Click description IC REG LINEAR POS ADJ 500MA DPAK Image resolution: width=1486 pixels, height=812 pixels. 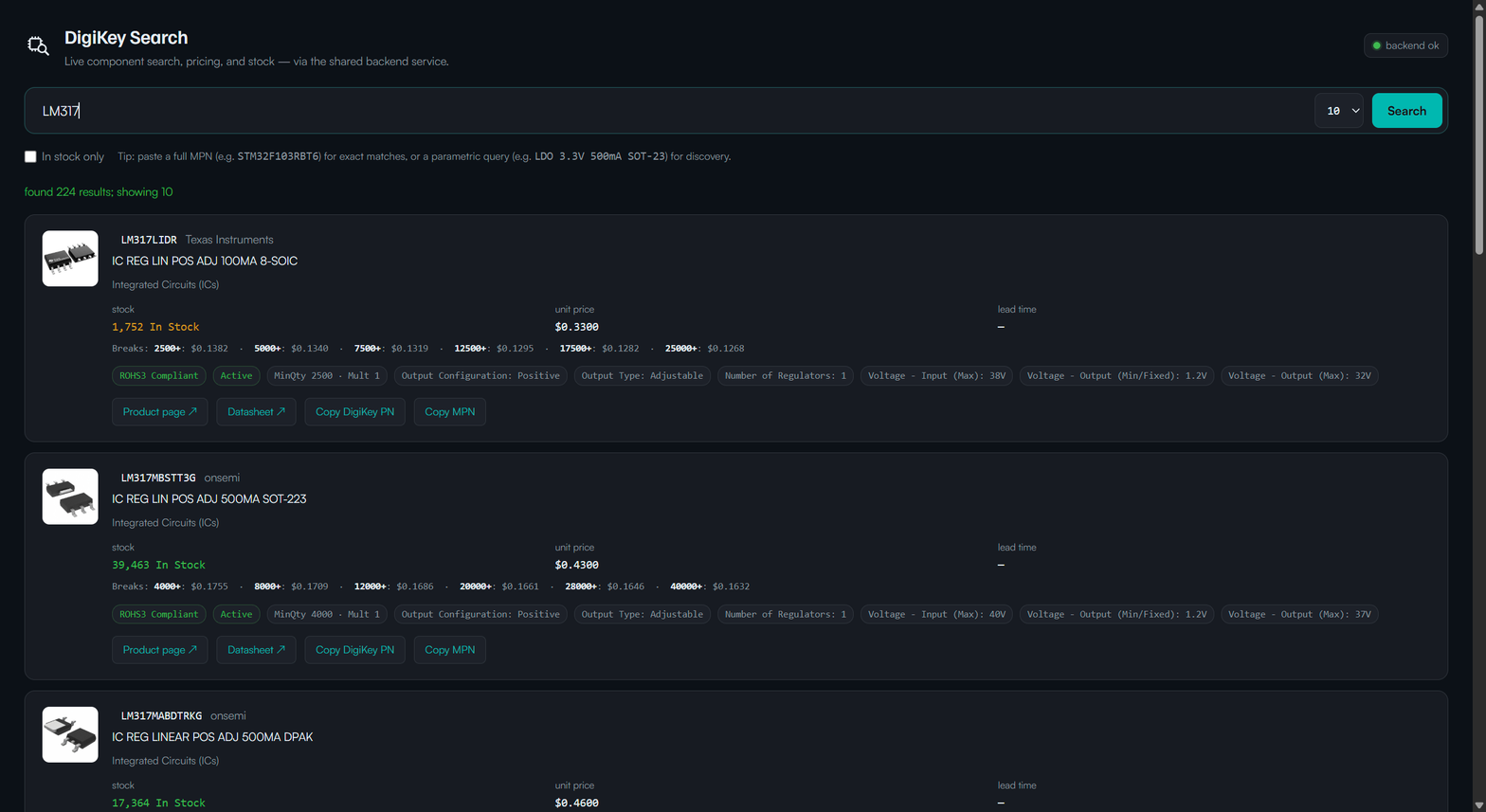212,736
